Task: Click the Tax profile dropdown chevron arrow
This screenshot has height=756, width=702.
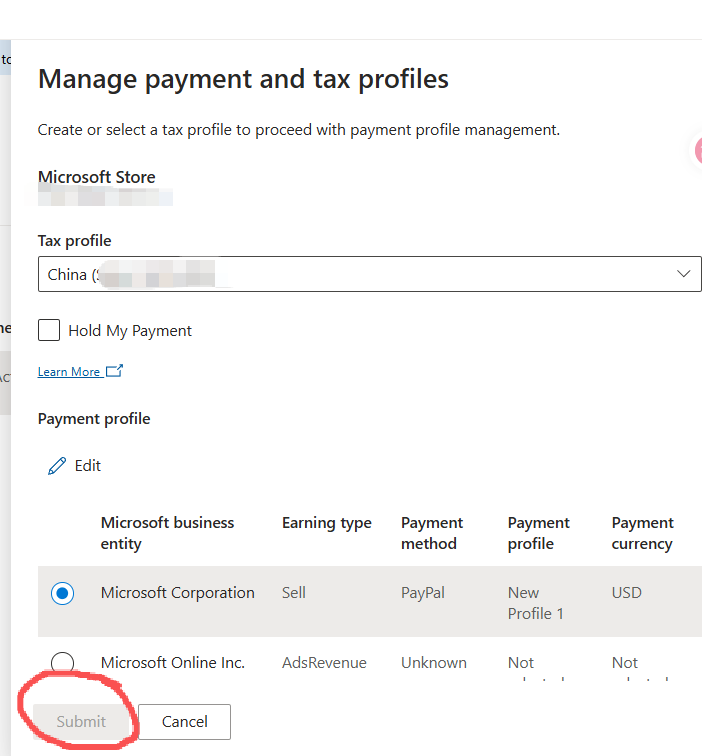Action: [683, 274]
